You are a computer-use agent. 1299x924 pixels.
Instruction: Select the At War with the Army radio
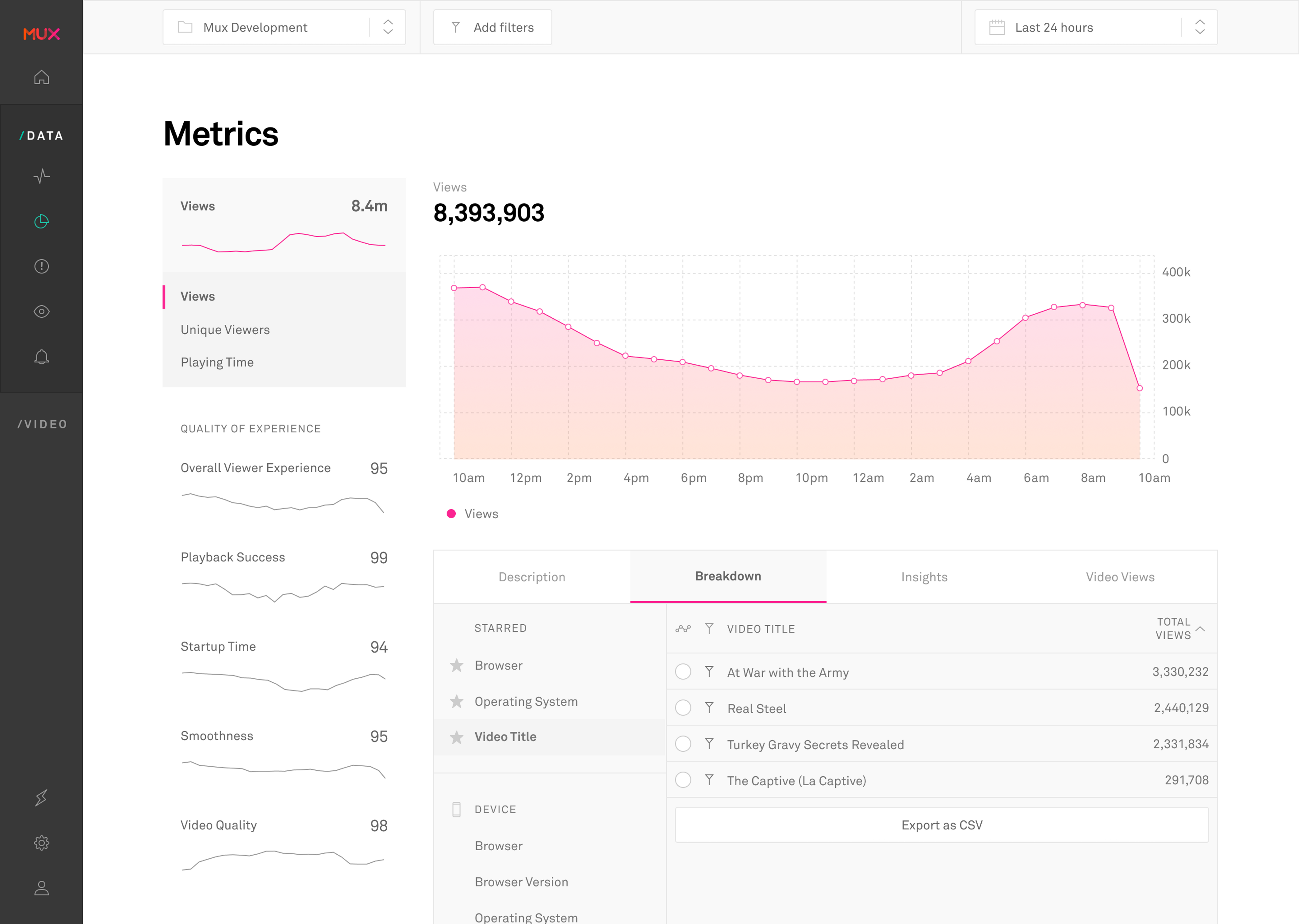click(x=683, y=672)
